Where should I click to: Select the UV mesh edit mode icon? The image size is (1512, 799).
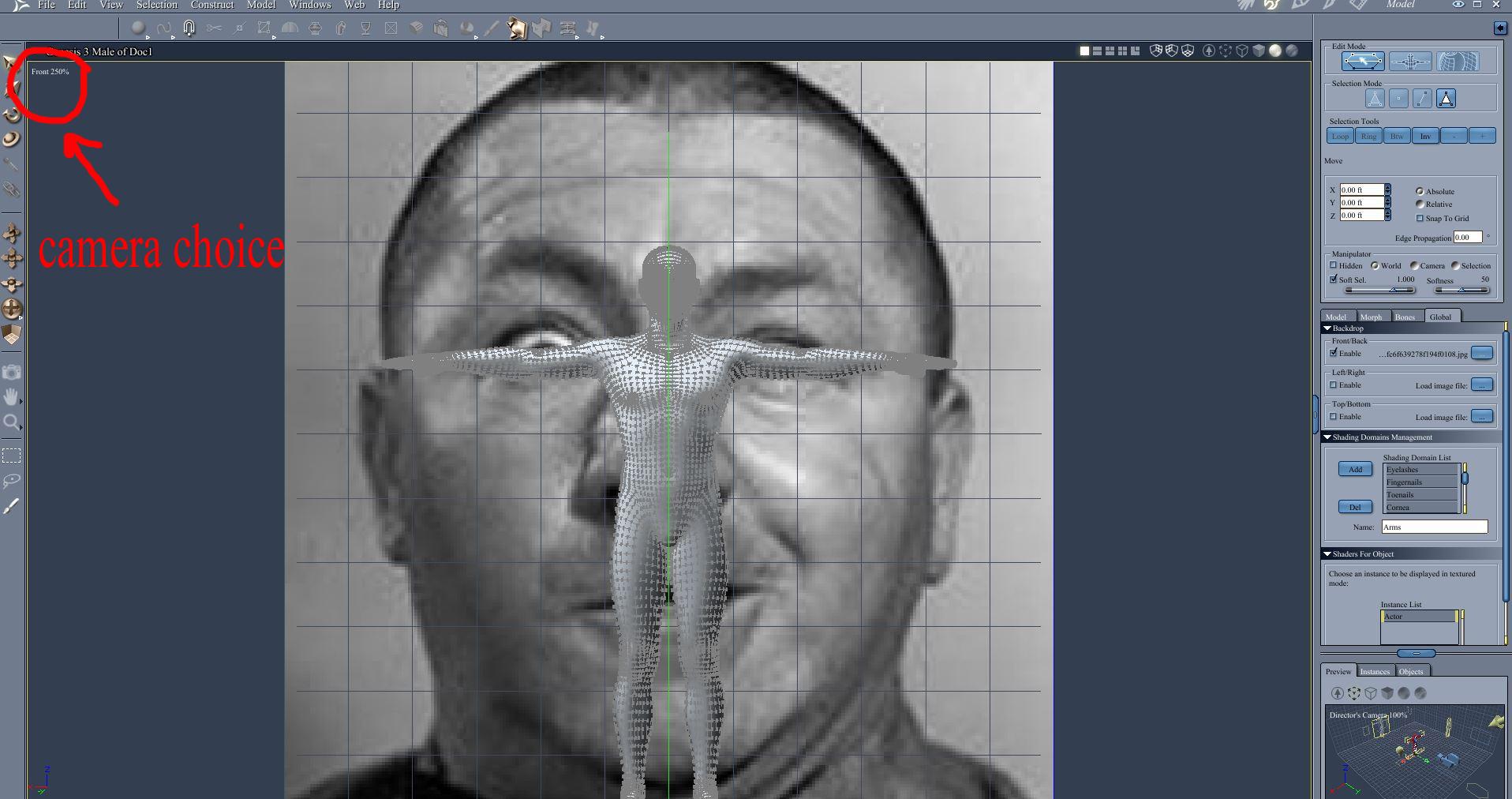pos(1458,61)
